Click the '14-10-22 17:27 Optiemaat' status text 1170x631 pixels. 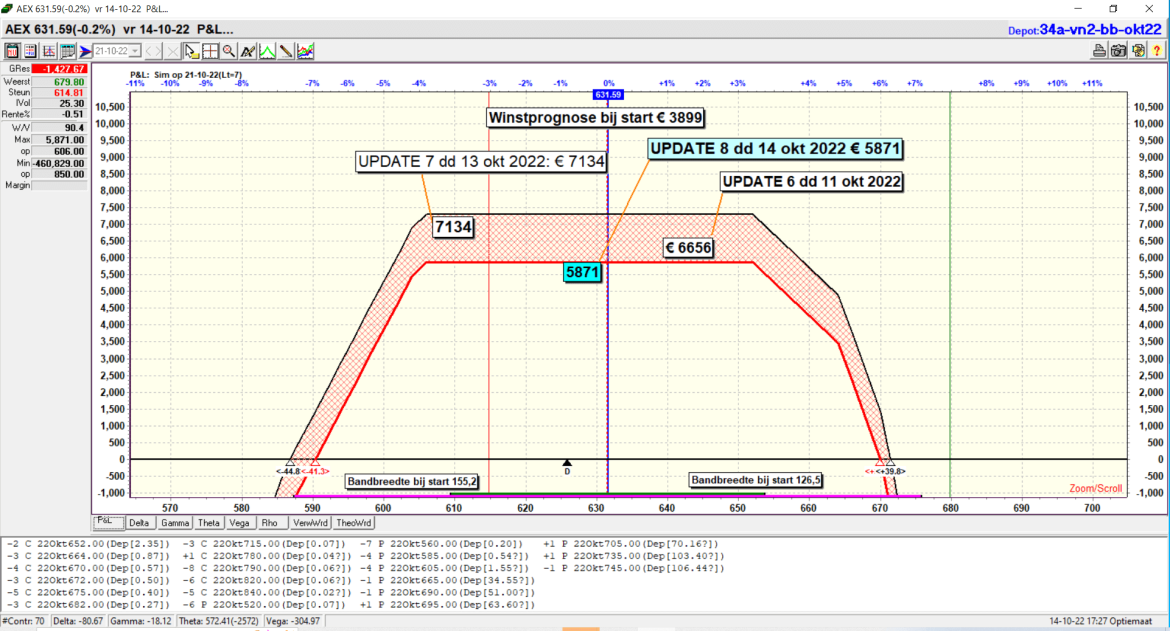(1101, 621)
